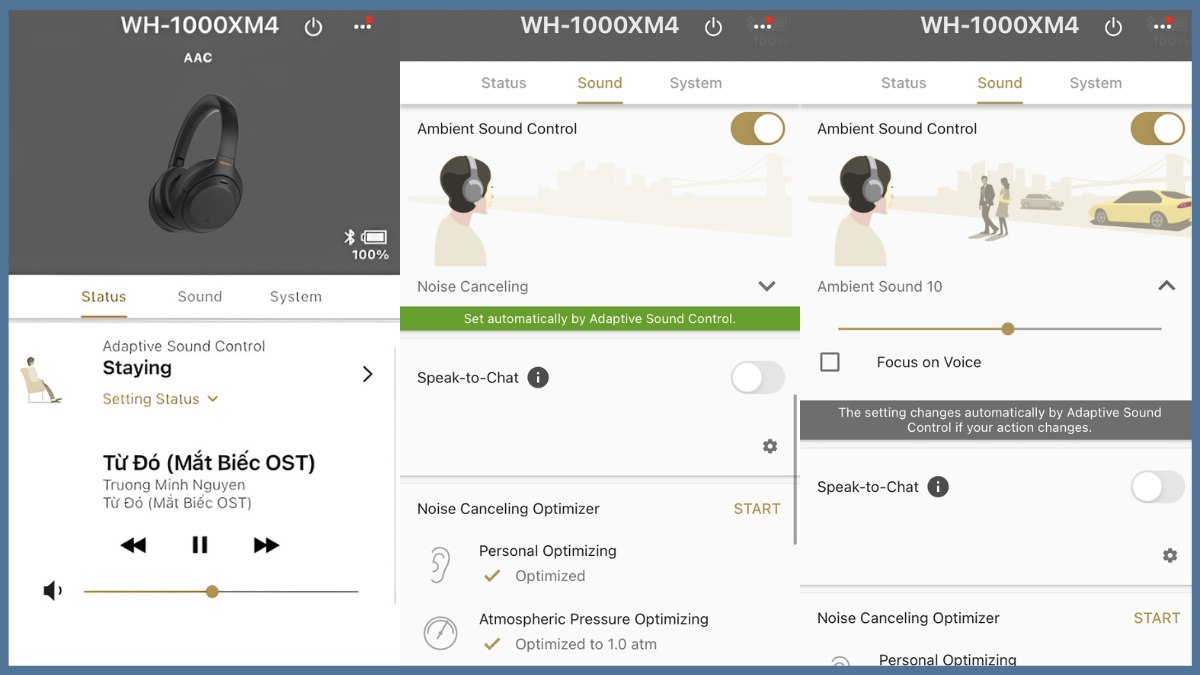The height and width of the screenshot is (675, 1200).
Task: Click the AAC codec label
Action: point(198,58)
